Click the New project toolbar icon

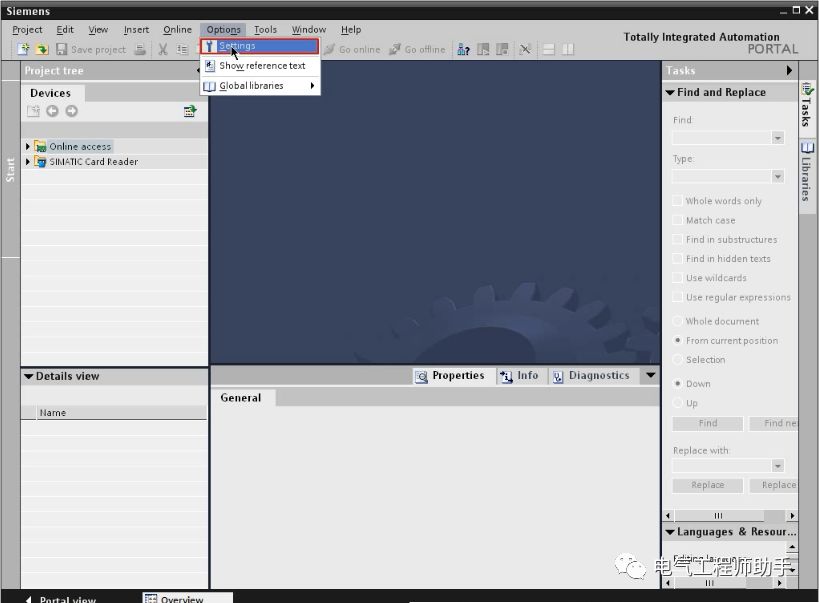[x=23, y=49]
